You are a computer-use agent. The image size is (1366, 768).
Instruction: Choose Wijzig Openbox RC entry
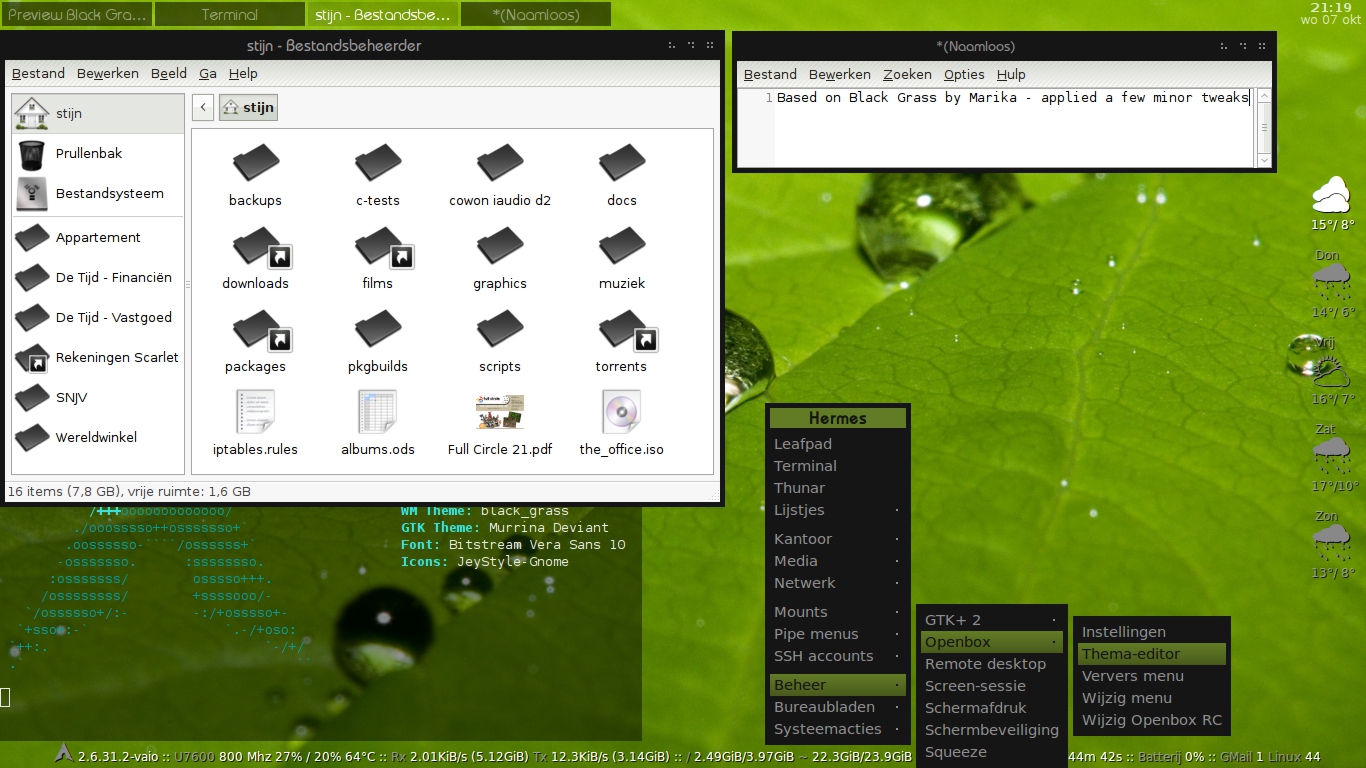[x=1152, y=720]
